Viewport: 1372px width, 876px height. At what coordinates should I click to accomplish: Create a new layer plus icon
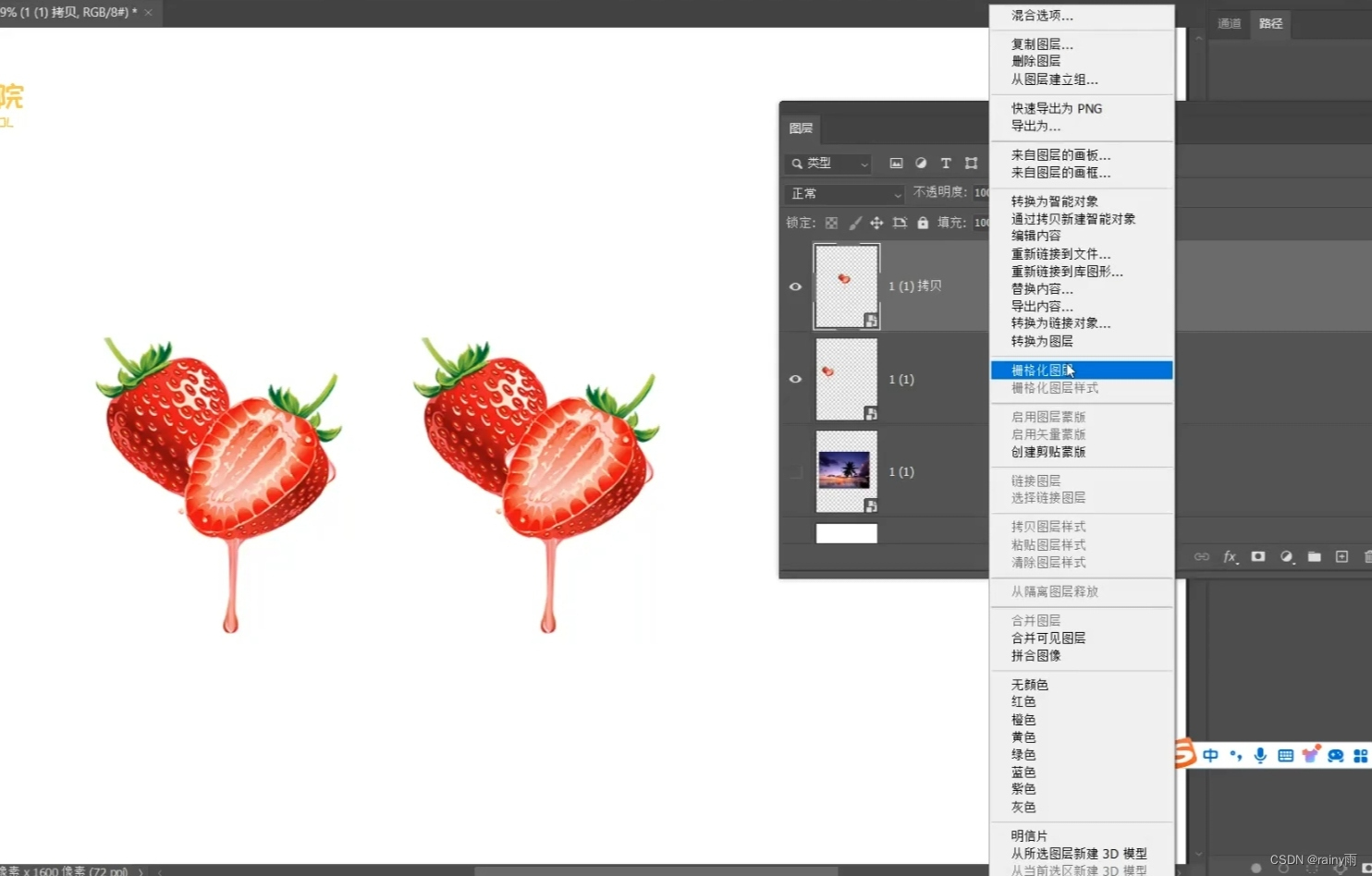point(1341,556)
